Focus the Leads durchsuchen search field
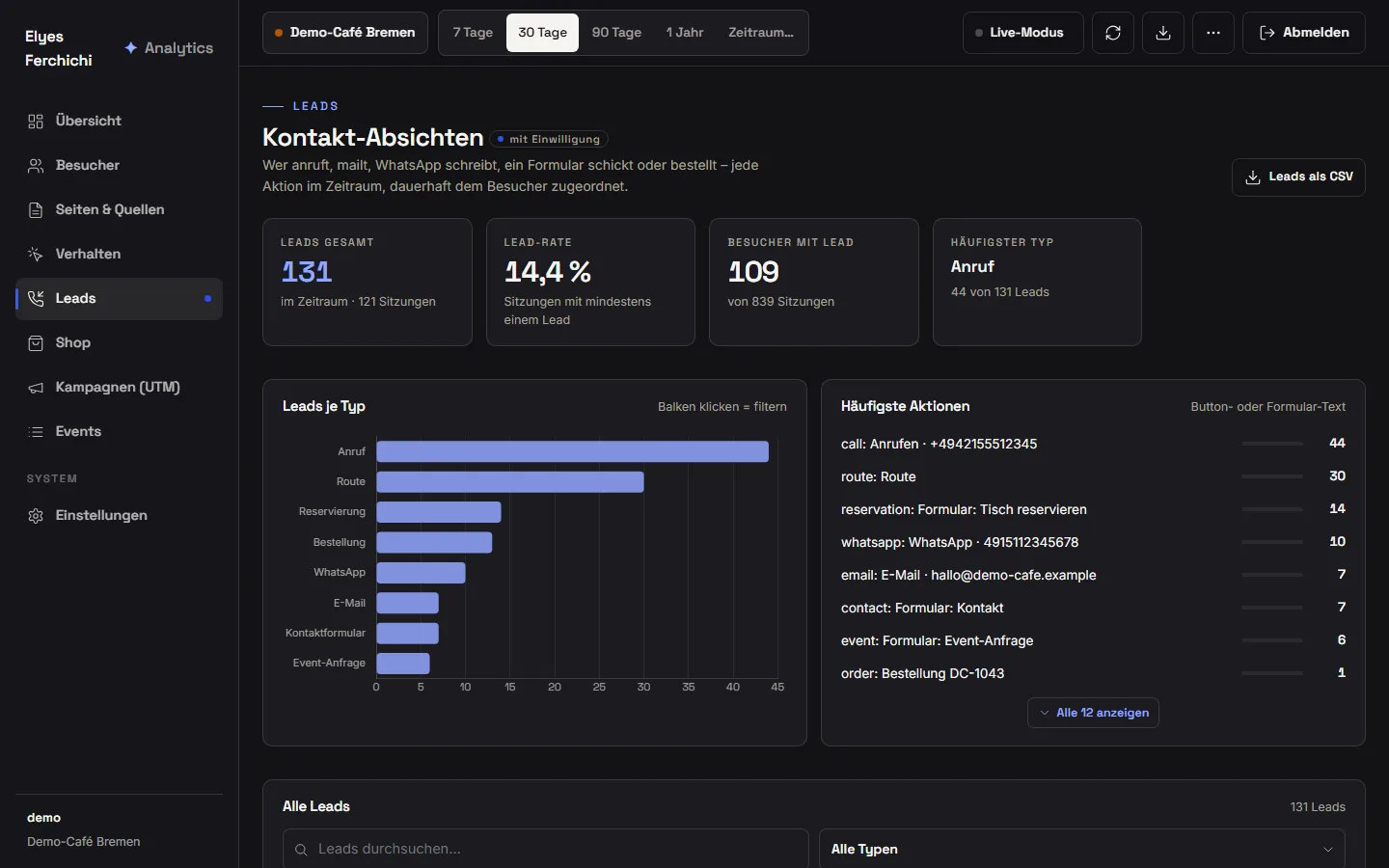This screenshot has height=868, width=1389. pos(545,849)
